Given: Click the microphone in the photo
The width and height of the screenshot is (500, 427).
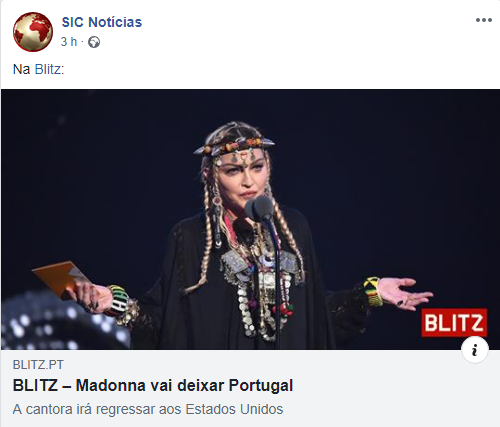Looking at the screenshot, I should click(x=260, y=208).
